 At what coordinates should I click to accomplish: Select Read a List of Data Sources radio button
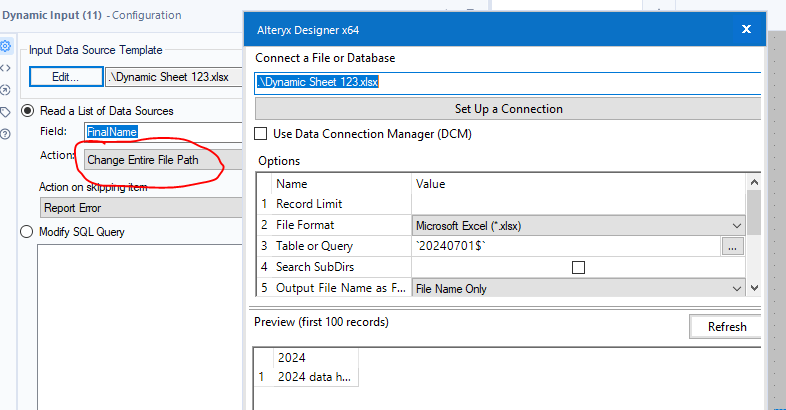click(27, 111)
